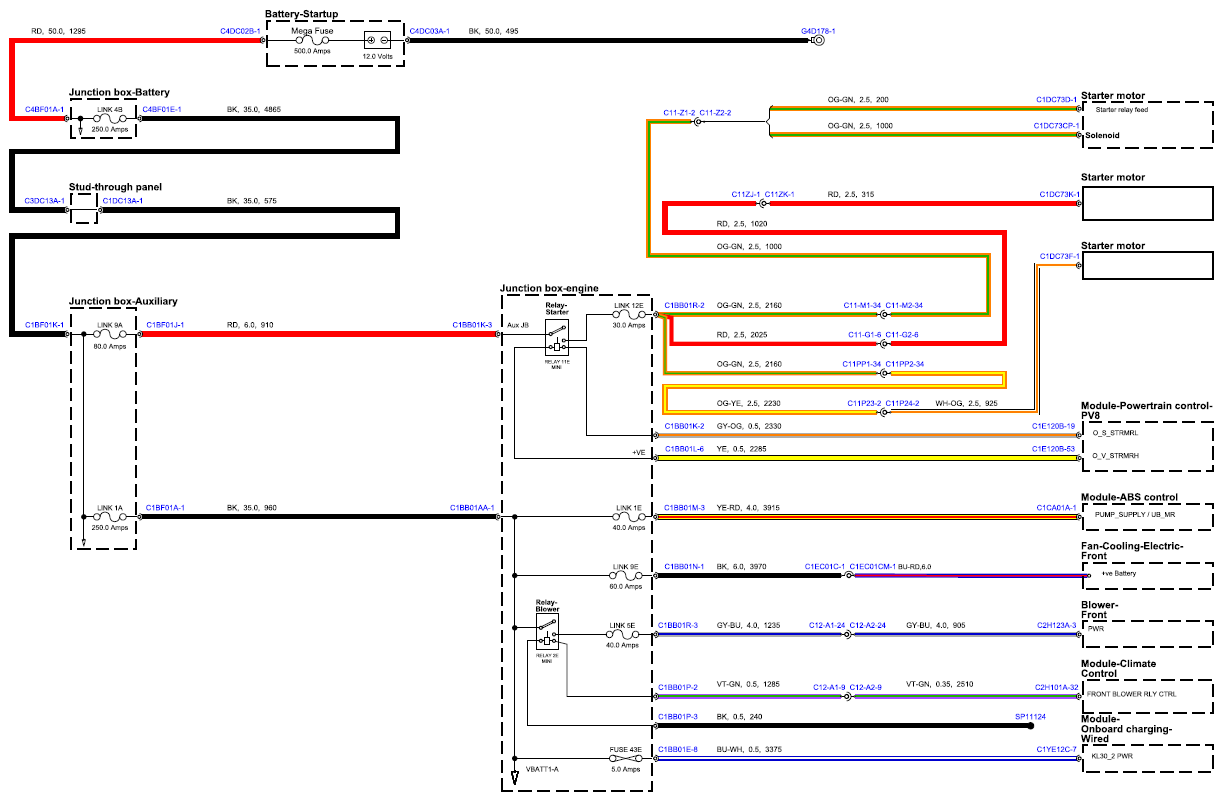
Task: Click the Fan-Cooling-Electric-Front heading
Action: [x=1132, y=551]
